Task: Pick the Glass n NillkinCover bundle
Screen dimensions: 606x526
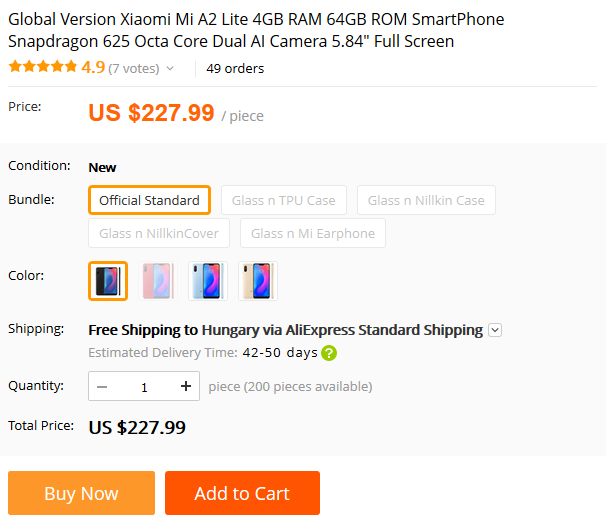Action: [160, 234]
